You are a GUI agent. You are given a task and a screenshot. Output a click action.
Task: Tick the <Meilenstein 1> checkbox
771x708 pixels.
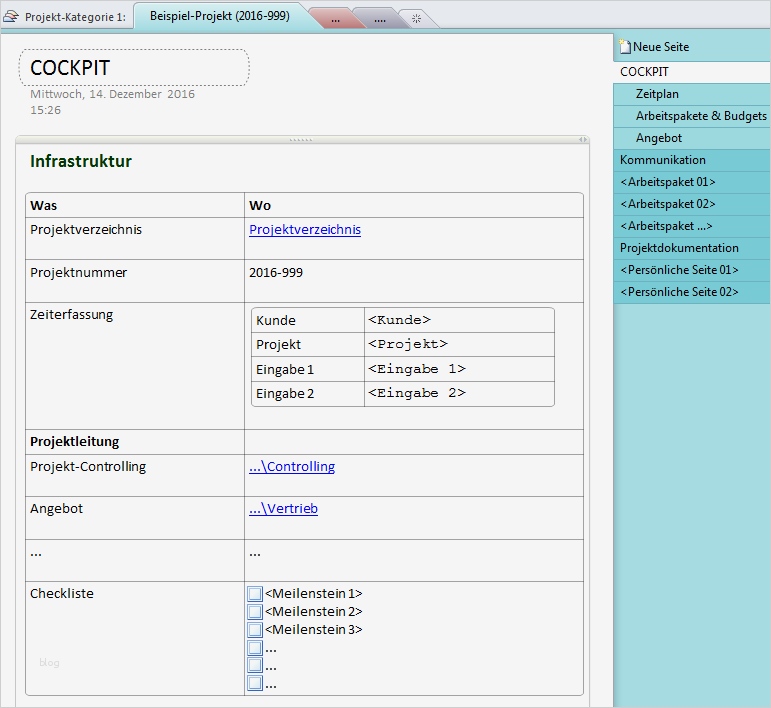[255, 594]
